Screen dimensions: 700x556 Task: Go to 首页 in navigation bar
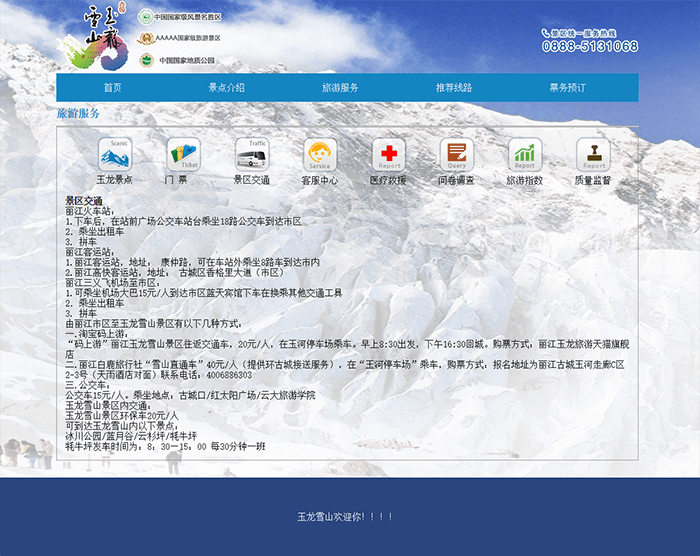[113, 88]
